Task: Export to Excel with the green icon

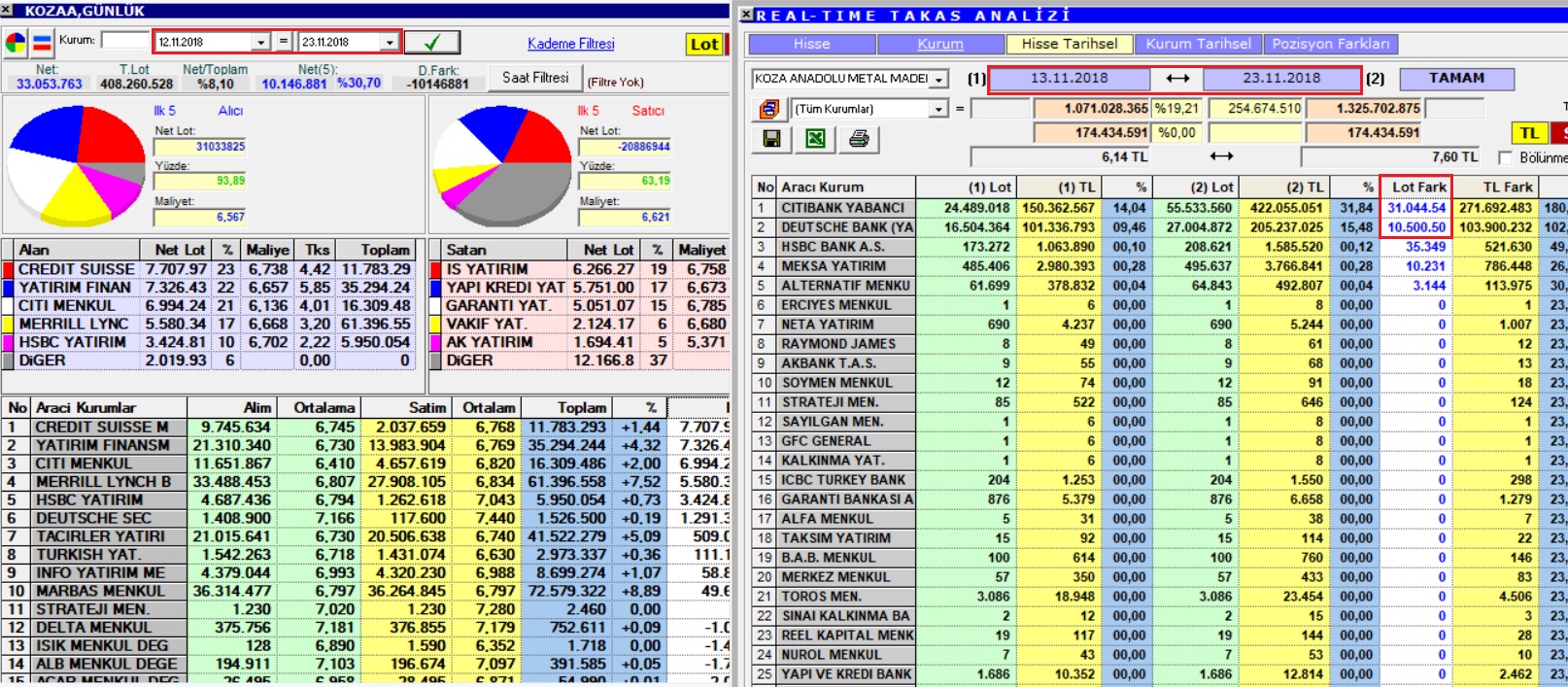Action: (816, 139)
